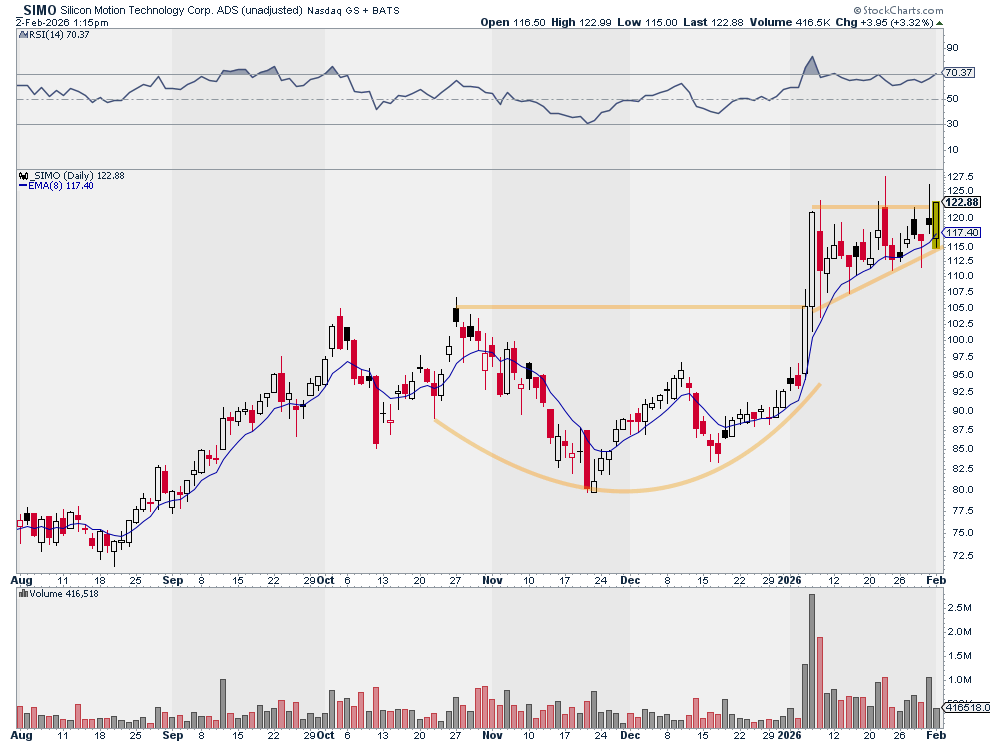Click the 125.0 price axis label
Screen dimensions: 990x744
coord(960,191)
